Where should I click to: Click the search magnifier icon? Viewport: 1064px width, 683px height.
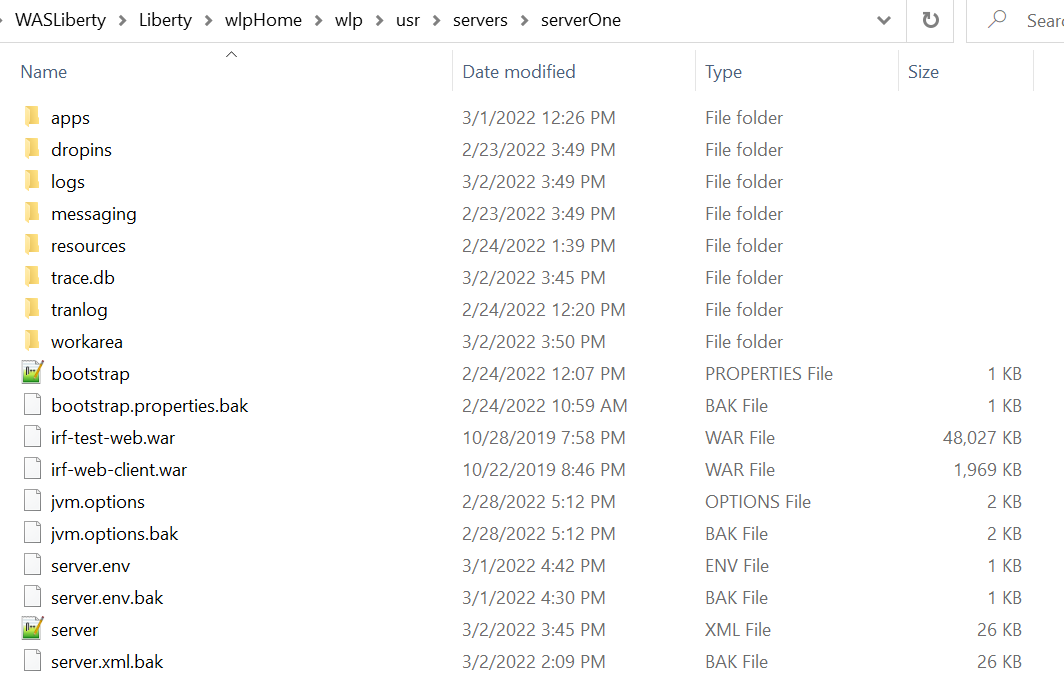(996, 20)
